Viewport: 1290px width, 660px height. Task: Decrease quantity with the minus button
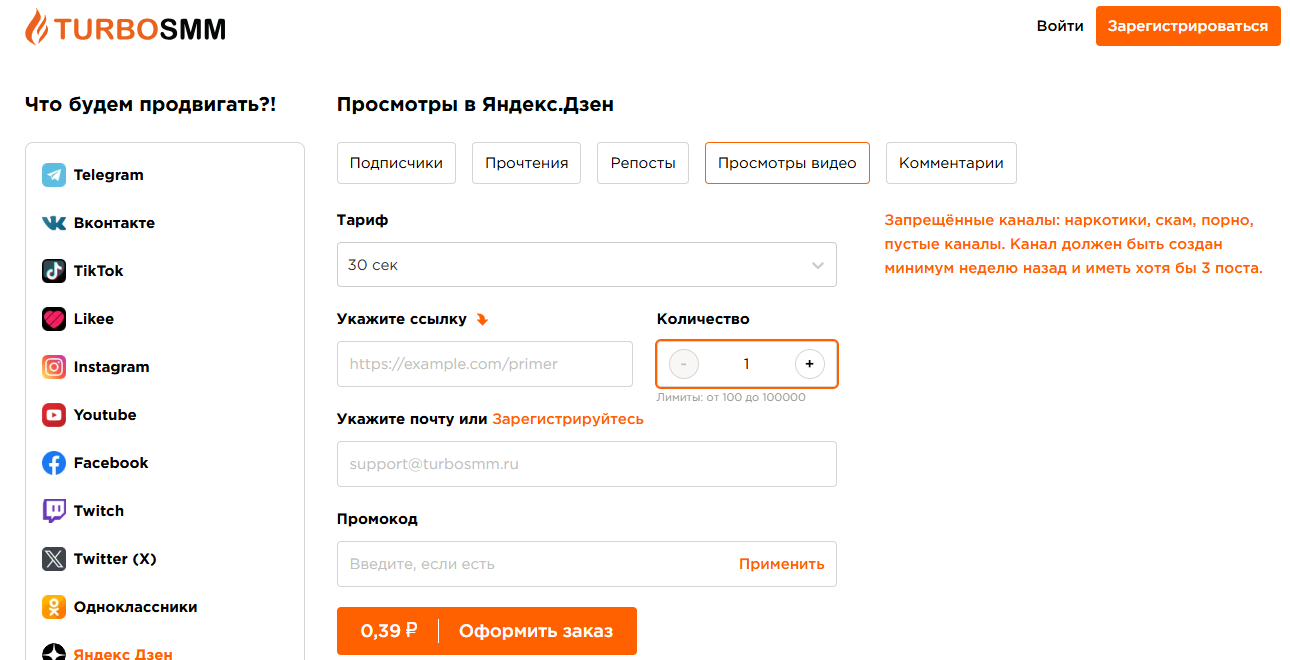(684, 364)
